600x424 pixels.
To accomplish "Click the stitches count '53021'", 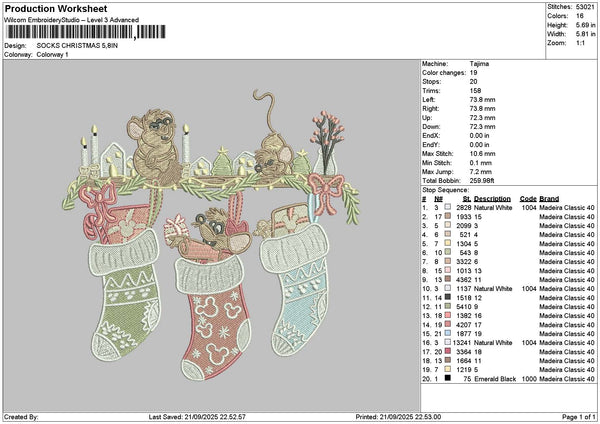I will [x=585, y=7].
